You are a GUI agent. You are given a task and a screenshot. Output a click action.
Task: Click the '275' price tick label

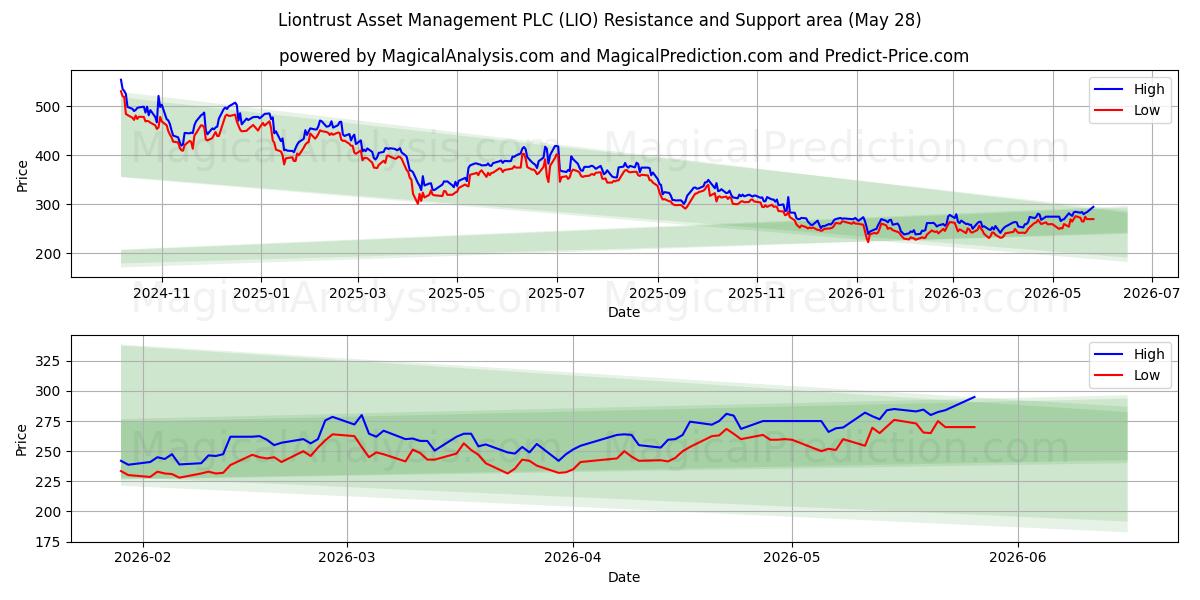click(50, 422)
